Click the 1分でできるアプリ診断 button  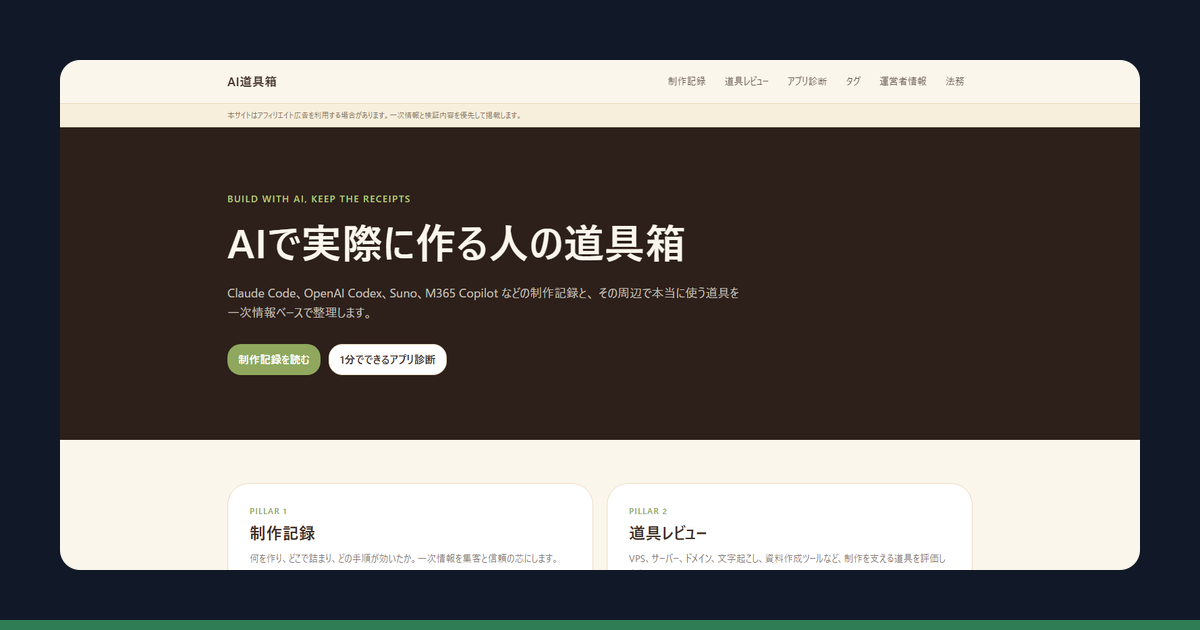[x=387, y=360]
